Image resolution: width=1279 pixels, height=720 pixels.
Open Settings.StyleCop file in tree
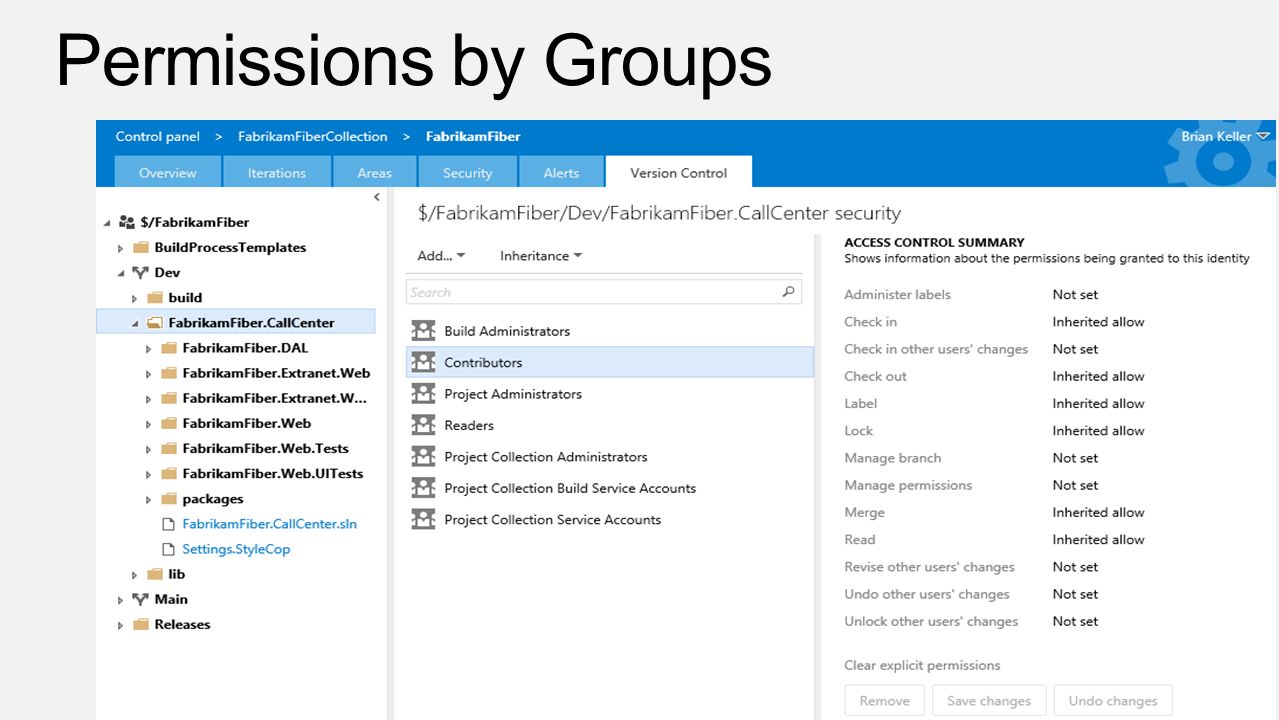(236, 549)
